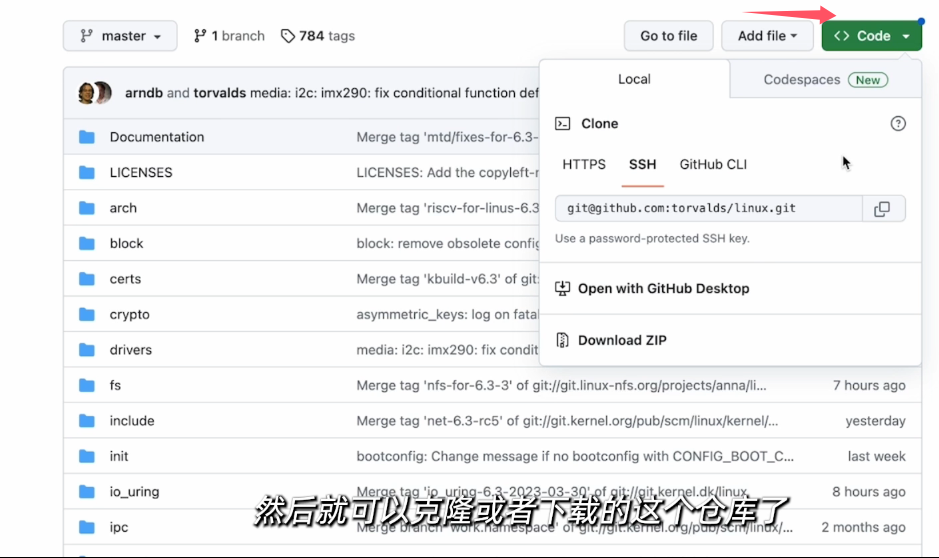Click the SSH clone URL text field

point(708,209)
